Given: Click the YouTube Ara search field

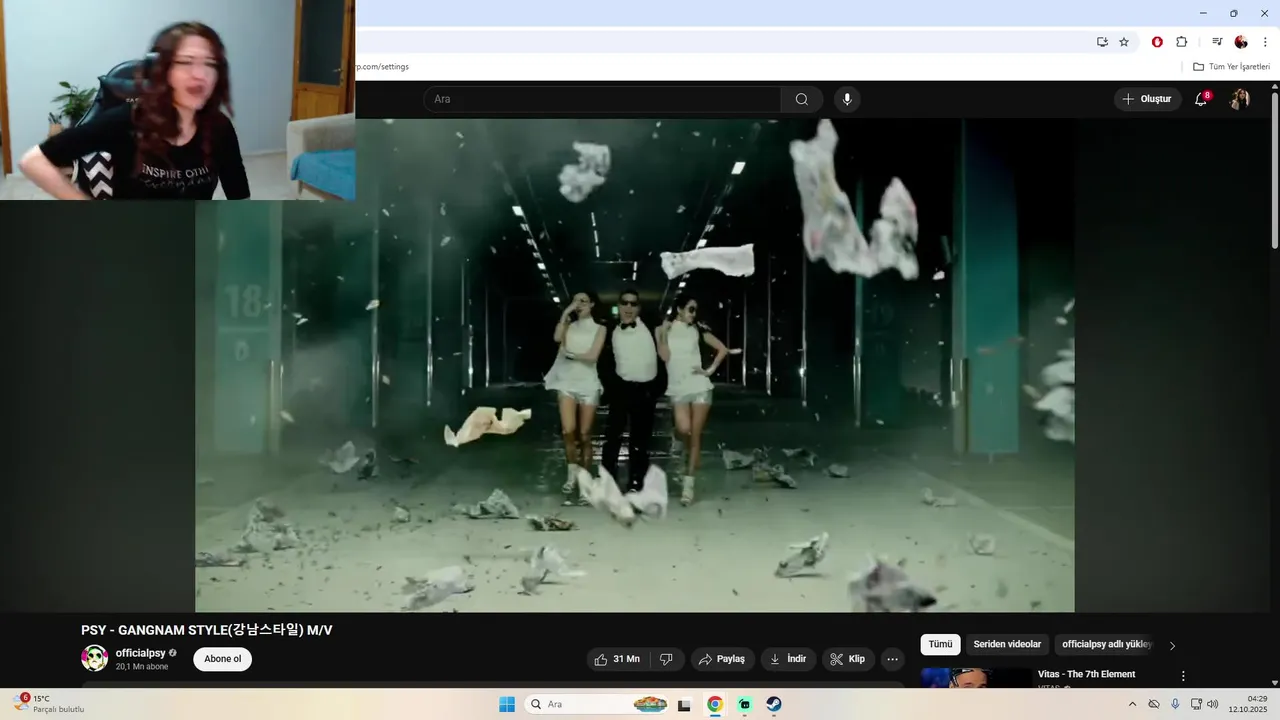Looking at the screenshot, I should [x=602, y=99].
